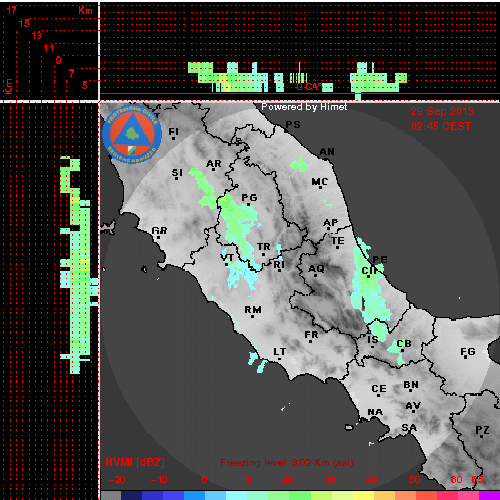Screen dimensions: 500x500
Task: Click the PS city label on map
Action: point(293,125)
